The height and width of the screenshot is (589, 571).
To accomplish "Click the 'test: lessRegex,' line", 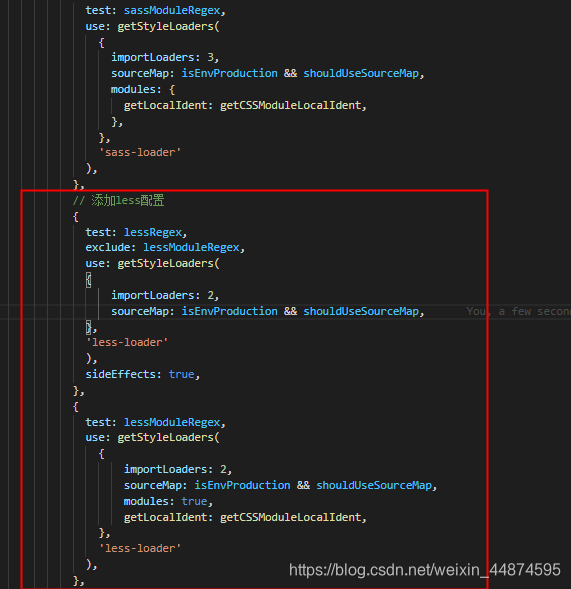I will 136,233.
